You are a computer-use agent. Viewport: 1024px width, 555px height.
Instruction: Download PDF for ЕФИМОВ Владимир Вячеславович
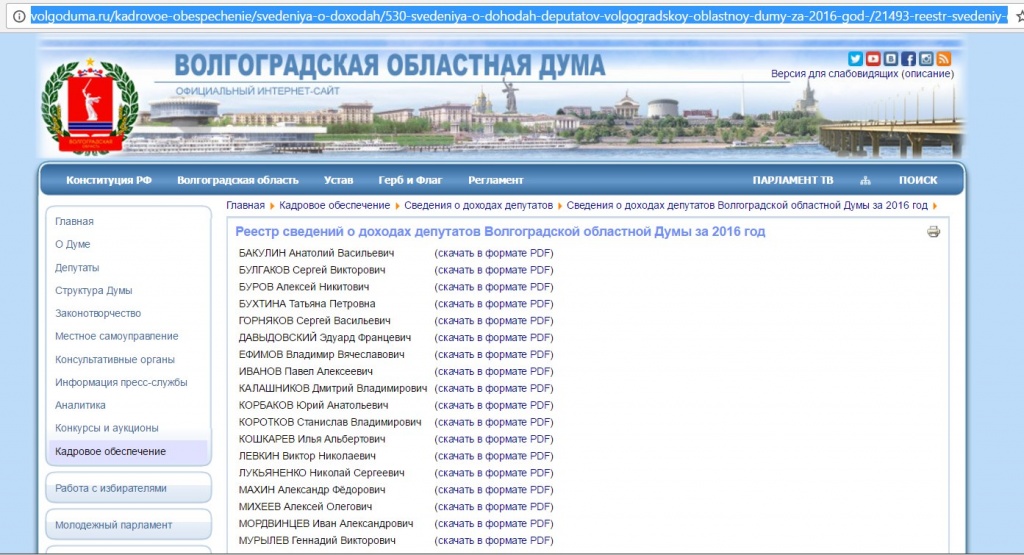pos(494,355)
